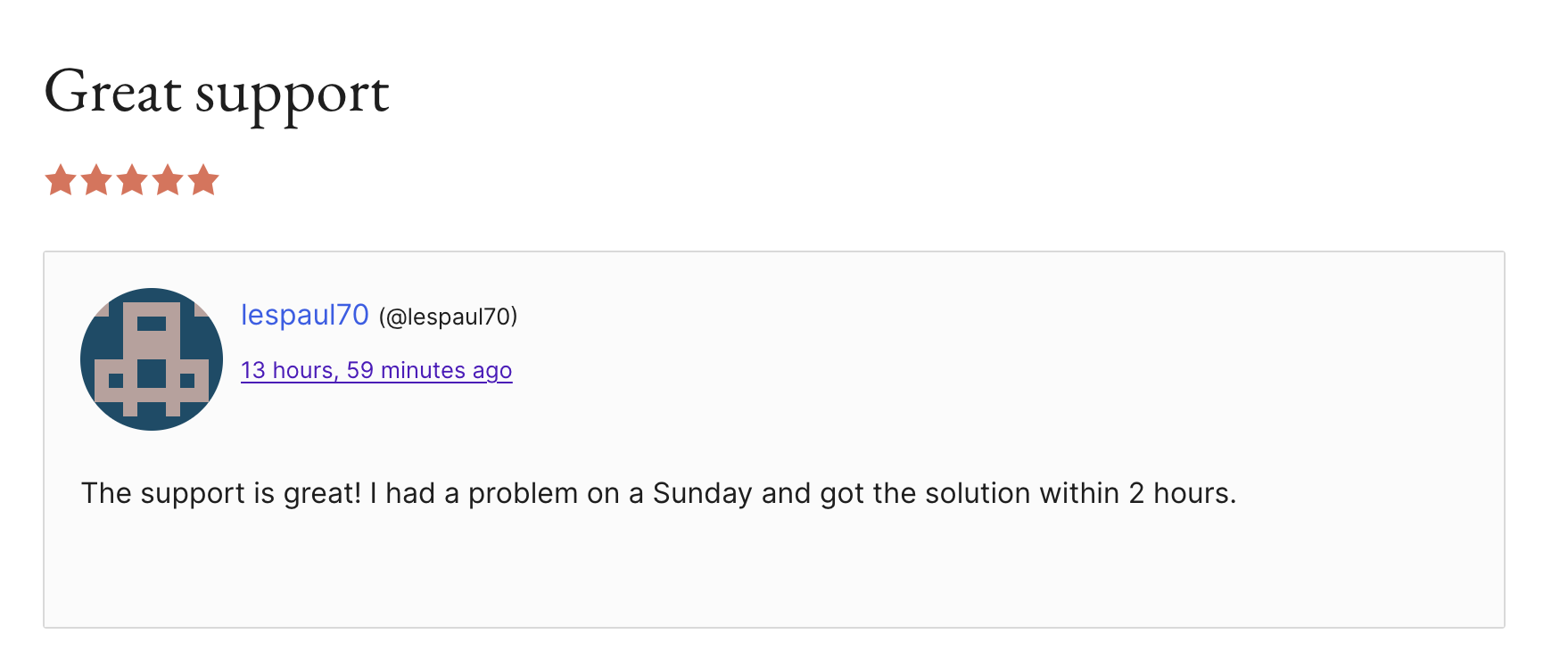
Task: Click the second star in the rating
Action: click(x=96, y=180)
